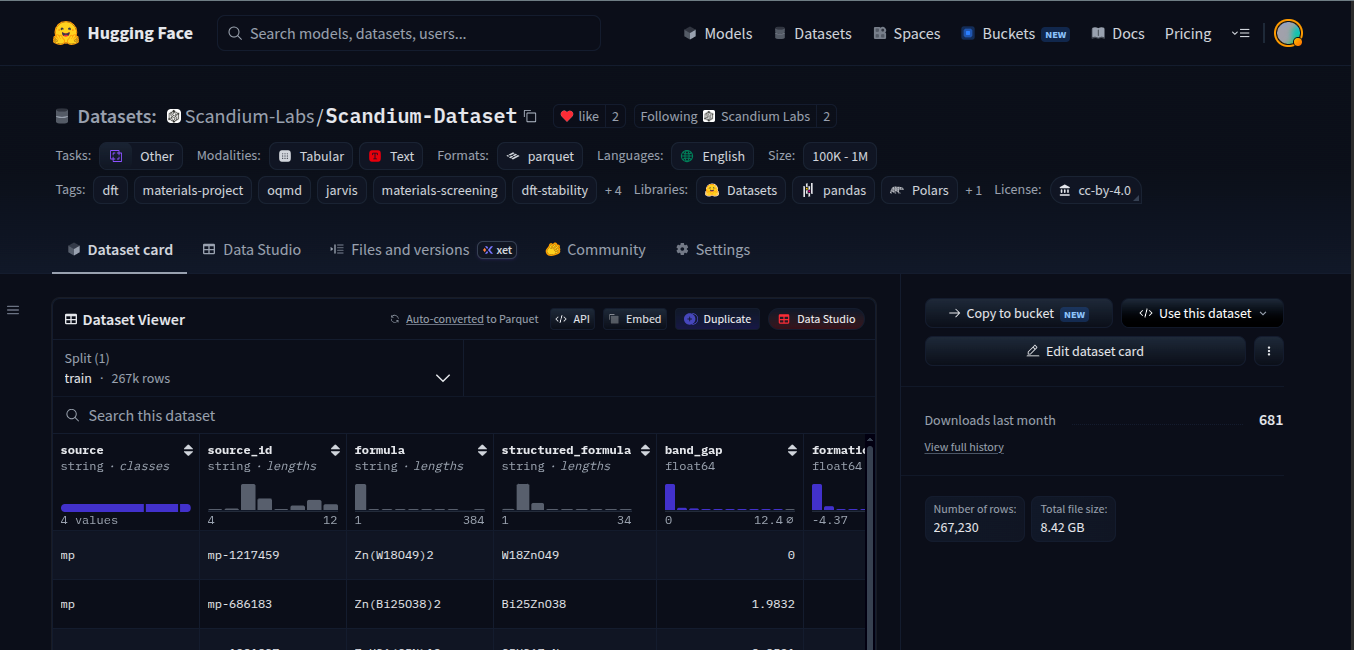The image size is (1354, 650).
Task: Select the dft-stability tag
Action: [554, 190]
